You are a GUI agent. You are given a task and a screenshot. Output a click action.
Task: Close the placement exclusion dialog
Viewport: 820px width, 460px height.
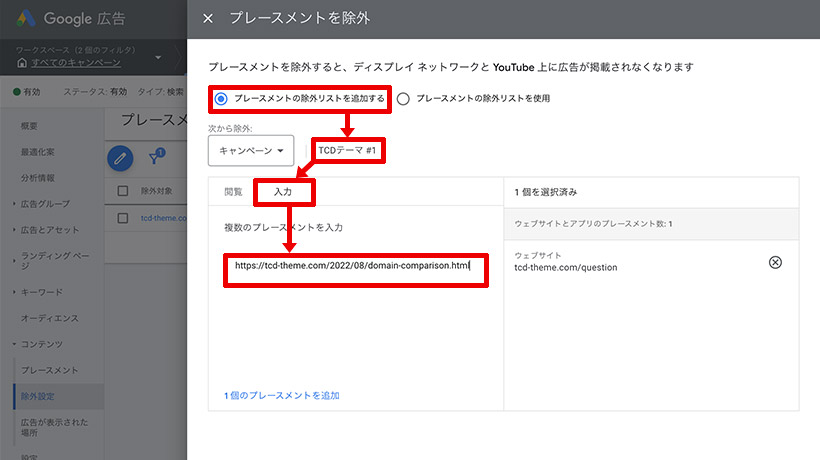(x=208, y=18)
